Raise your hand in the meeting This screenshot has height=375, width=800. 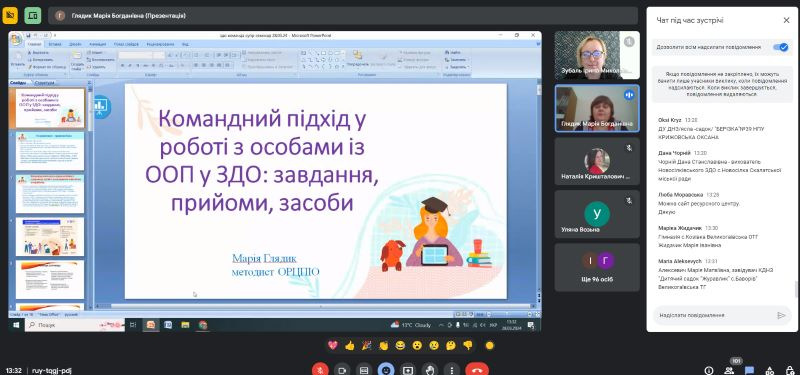pos(430,370)
